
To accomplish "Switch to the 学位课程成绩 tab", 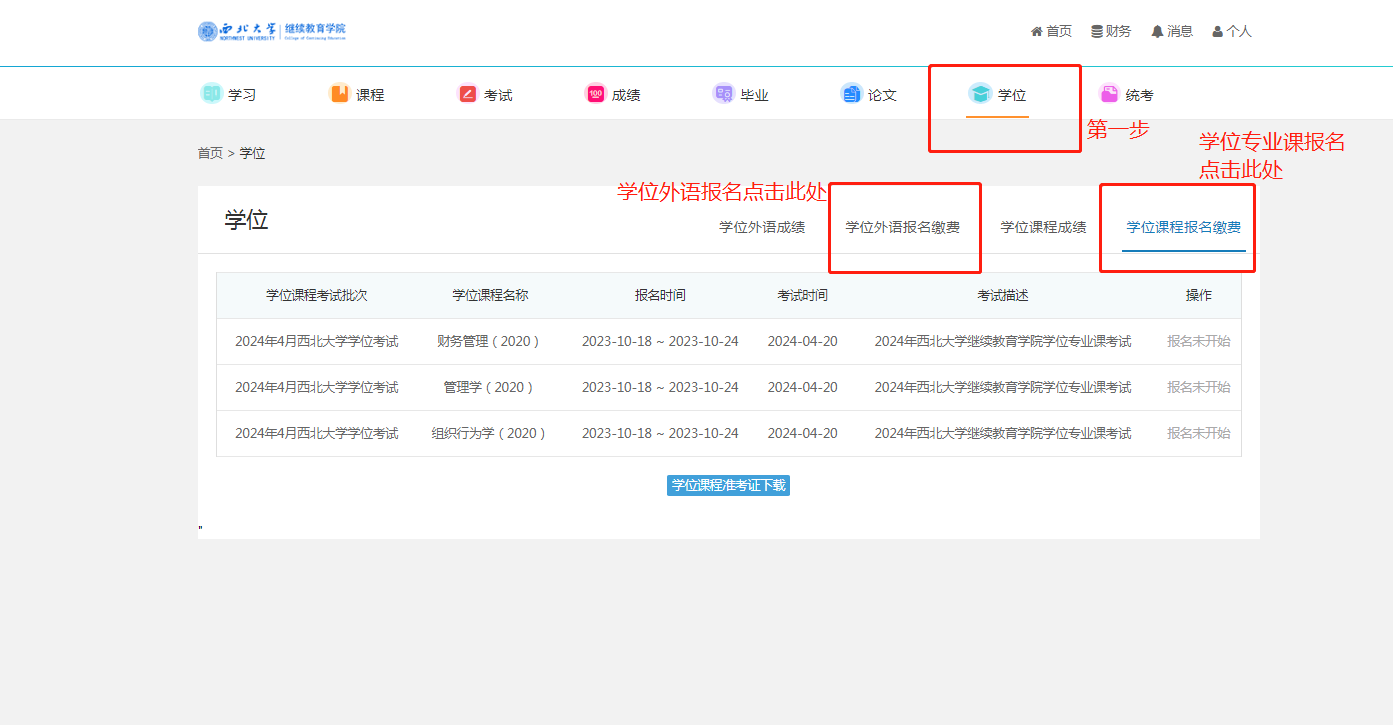I will 1043,227.
